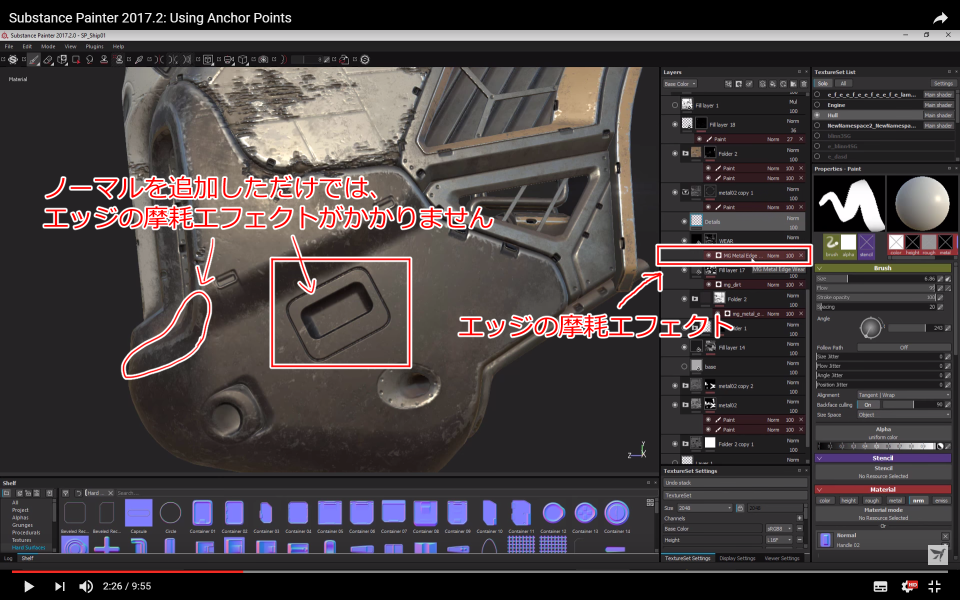Image resolution: width=960 pixels, height=600 pixels.
Task: Play the video
Action: click(28, 586)
